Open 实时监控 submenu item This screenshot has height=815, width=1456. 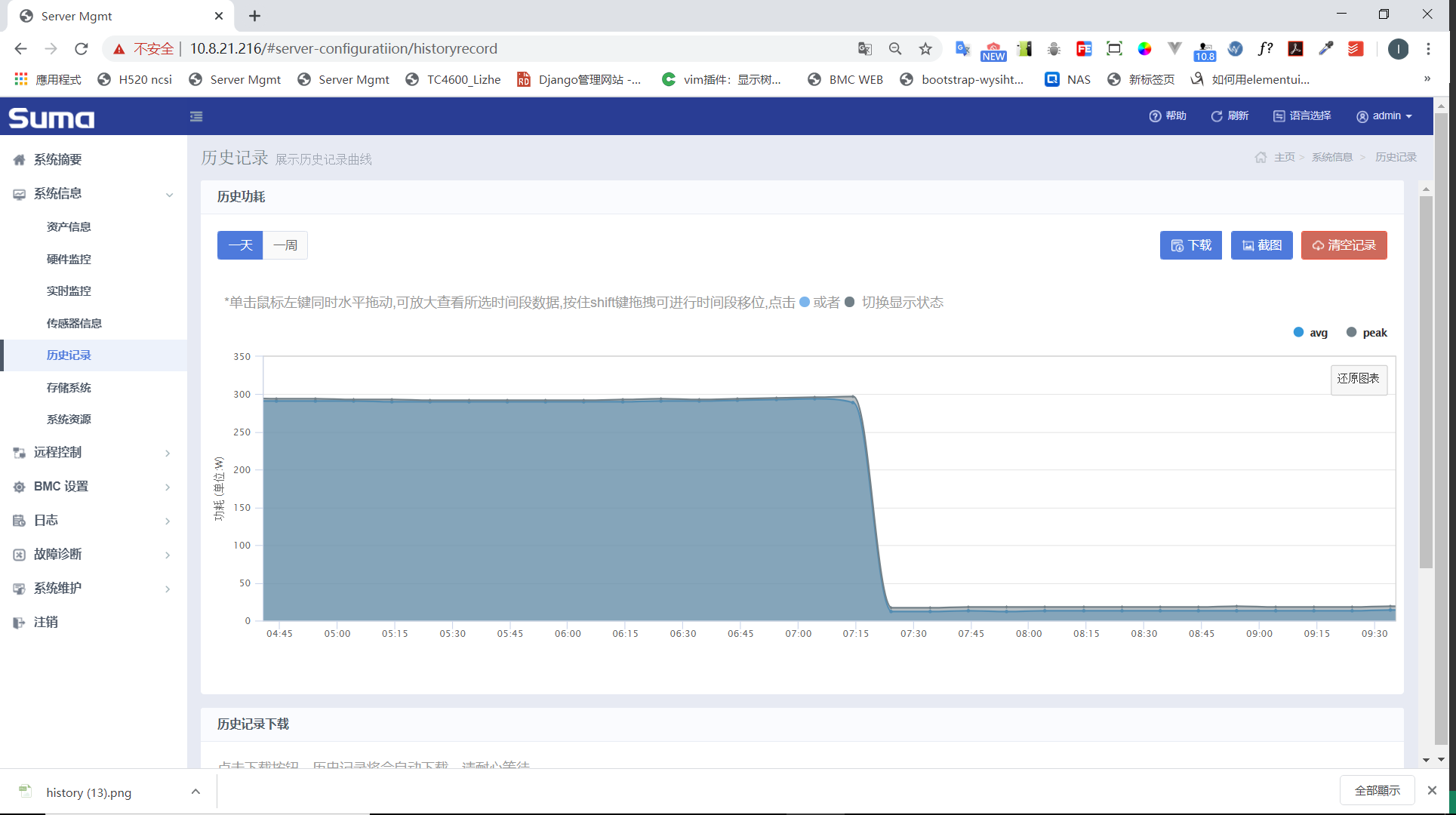point(69,291)
